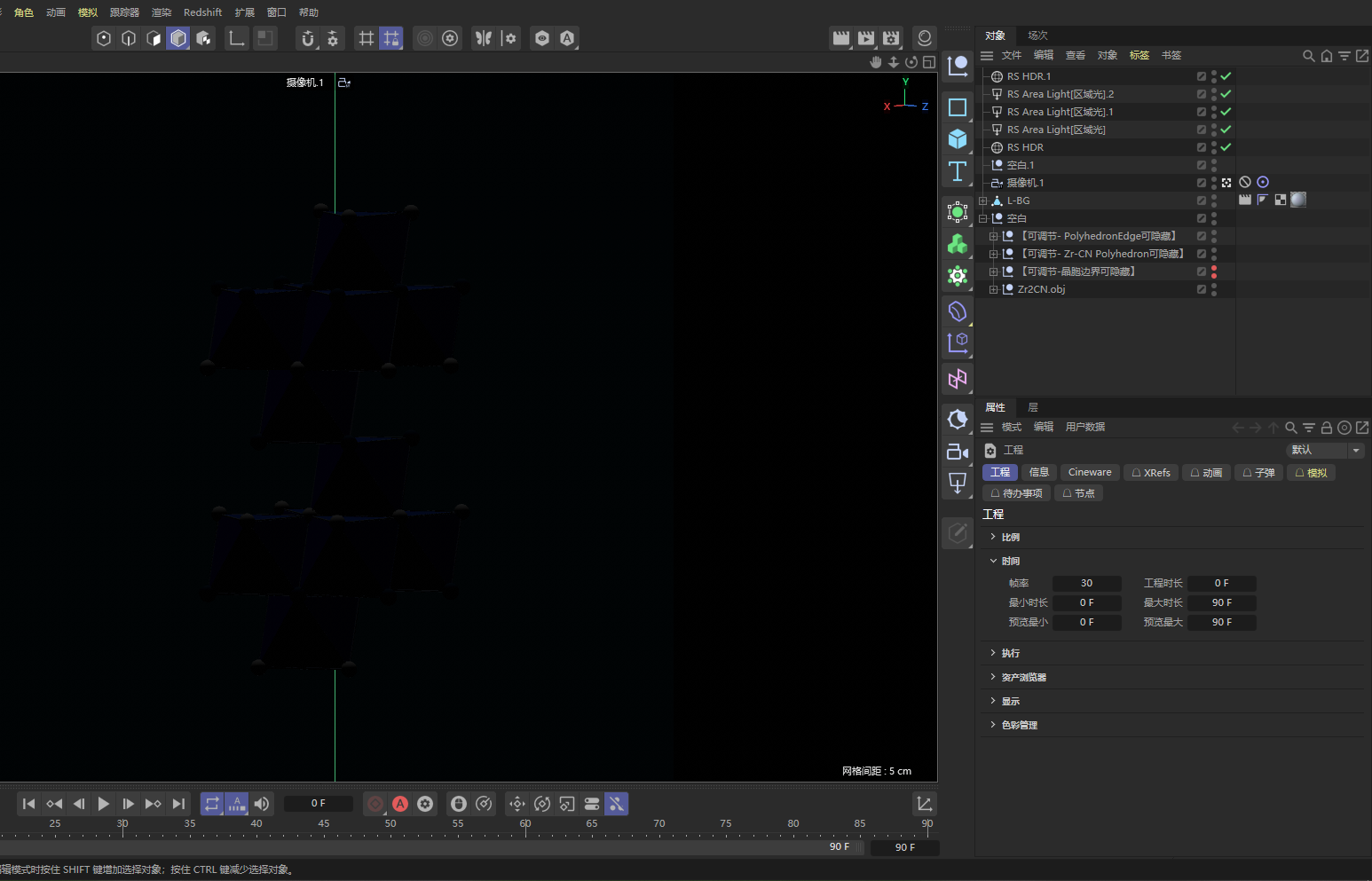Viewport: 1372px width, 881px height.
Task: Open the 标签 menu in object manager
Action: pyautogui.click(x=1139, y=55)
